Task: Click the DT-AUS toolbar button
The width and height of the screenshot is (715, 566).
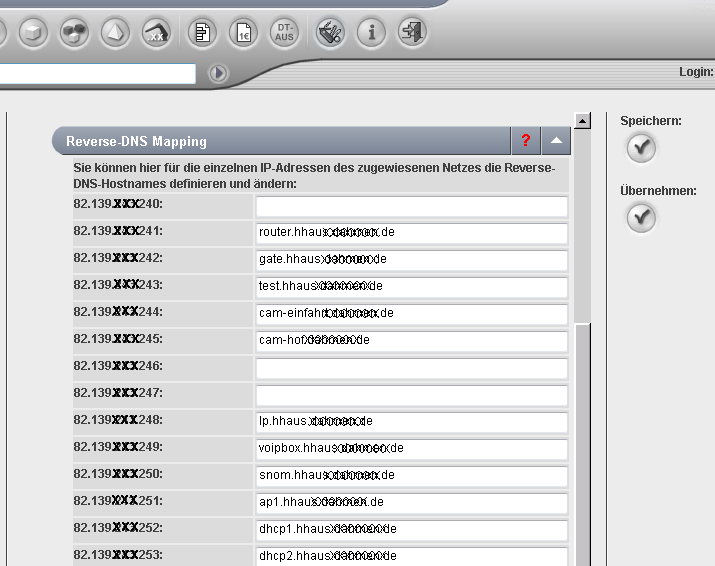Action: tap(284, 33)
